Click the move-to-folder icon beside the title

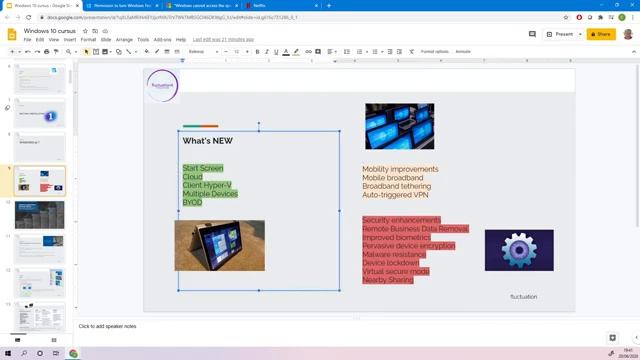(x=95, y=31)
